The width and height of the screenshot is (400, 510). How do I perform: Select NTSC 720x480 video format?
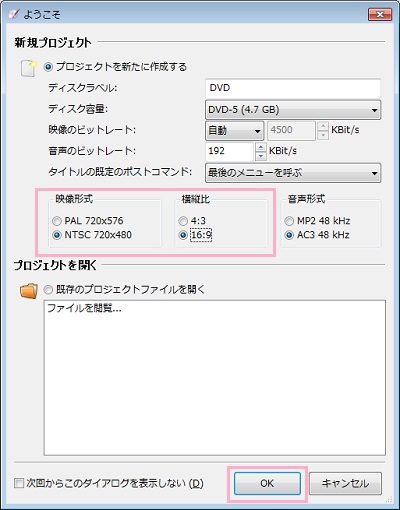pyautogui.click(x=57, y=235)
